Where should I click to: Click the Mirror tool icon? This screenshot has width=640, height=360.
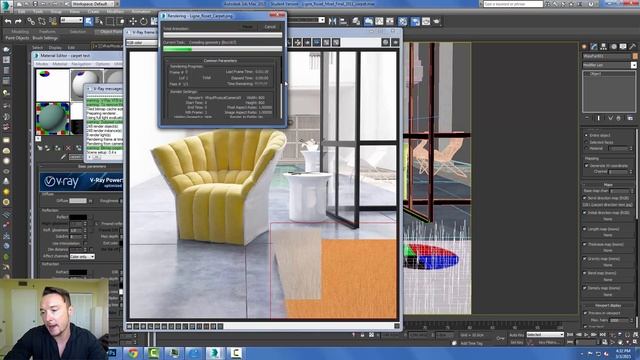pyautogui.click(x=333, y=21)
